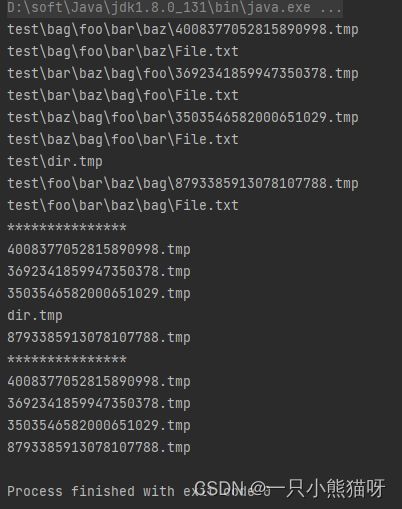The image size is (402, 509).
Task: Click the standalone dir.tmp line
Action: coord(35,315)
